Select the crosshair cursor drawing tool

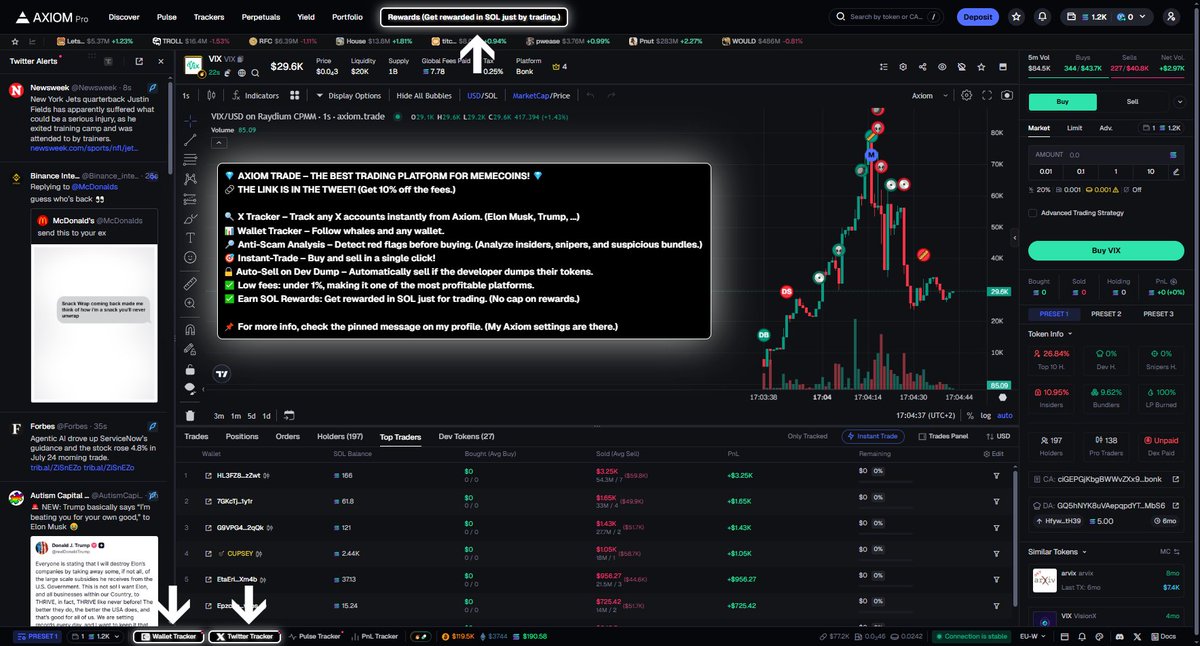pos(190,120)
